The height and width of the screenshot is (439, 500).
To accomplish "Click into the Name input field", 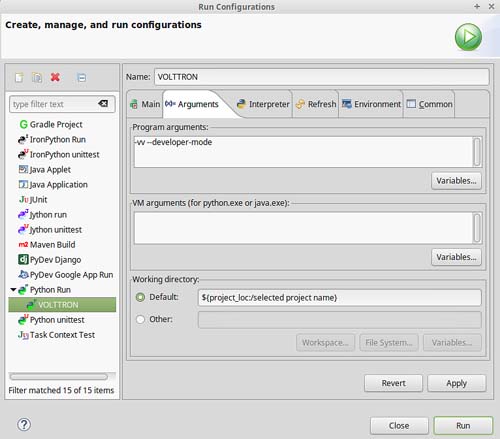I will point(322,77).
